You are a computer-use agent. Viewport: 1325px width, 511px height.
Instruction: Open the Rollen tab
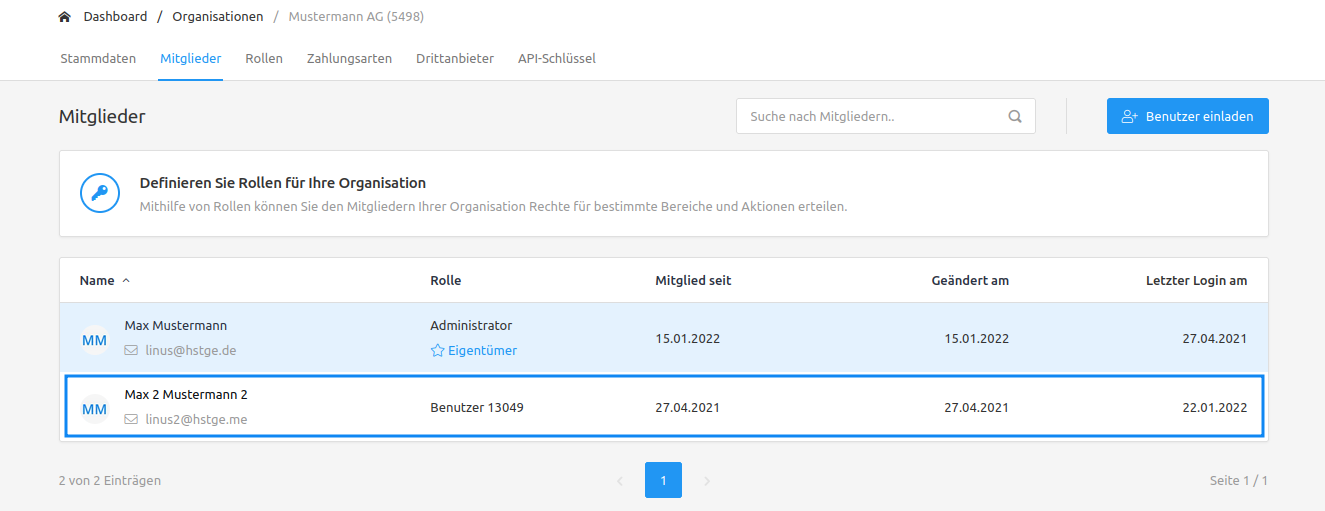pos(264,59)
